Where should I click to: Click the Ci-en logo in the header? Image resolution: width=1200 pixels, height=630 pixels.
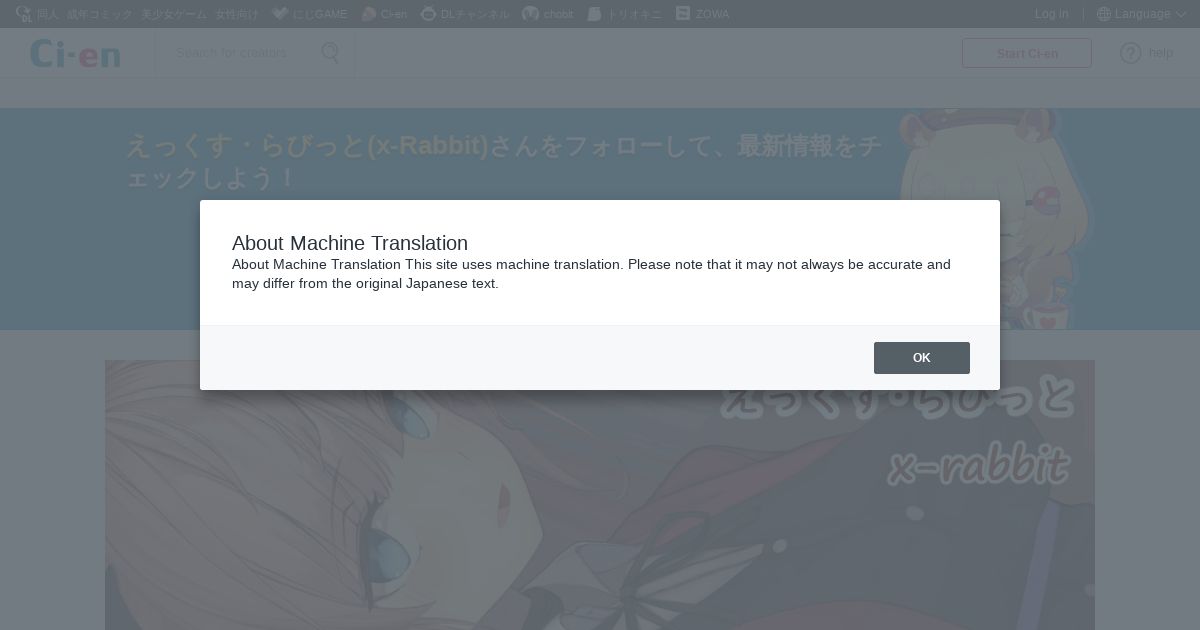tap(75, 54)
